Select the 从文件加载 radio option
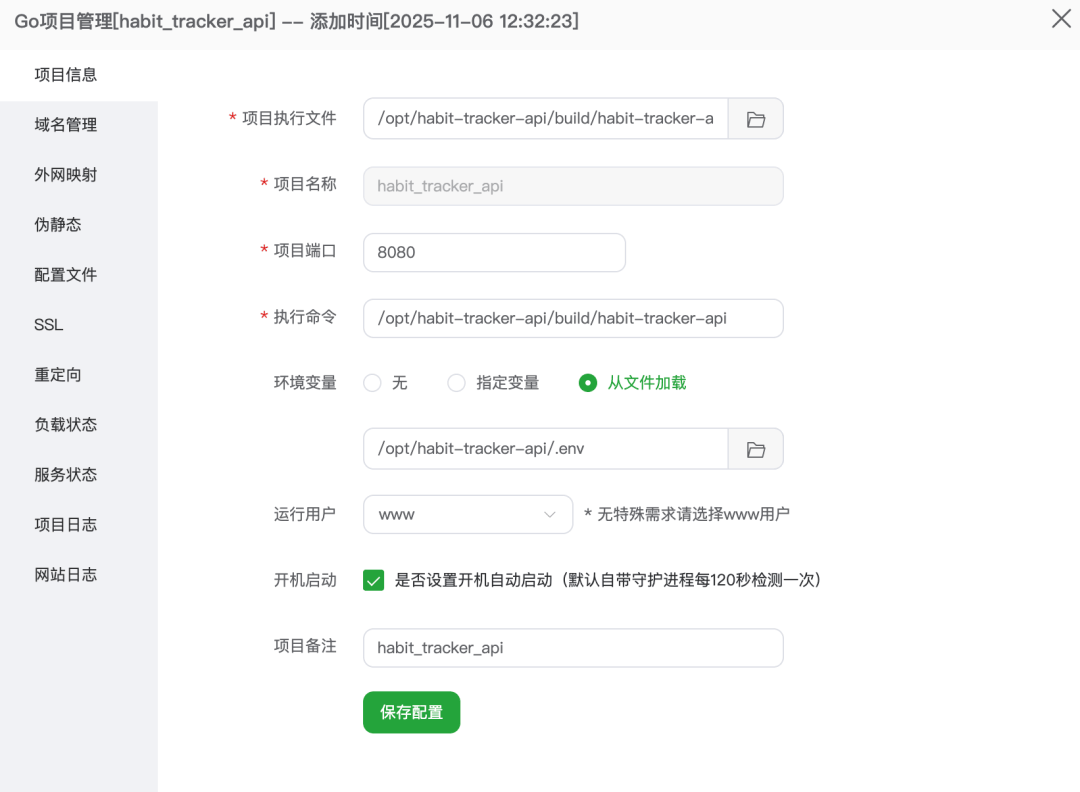Viewport: 1080px width, 792px height. 588,383
